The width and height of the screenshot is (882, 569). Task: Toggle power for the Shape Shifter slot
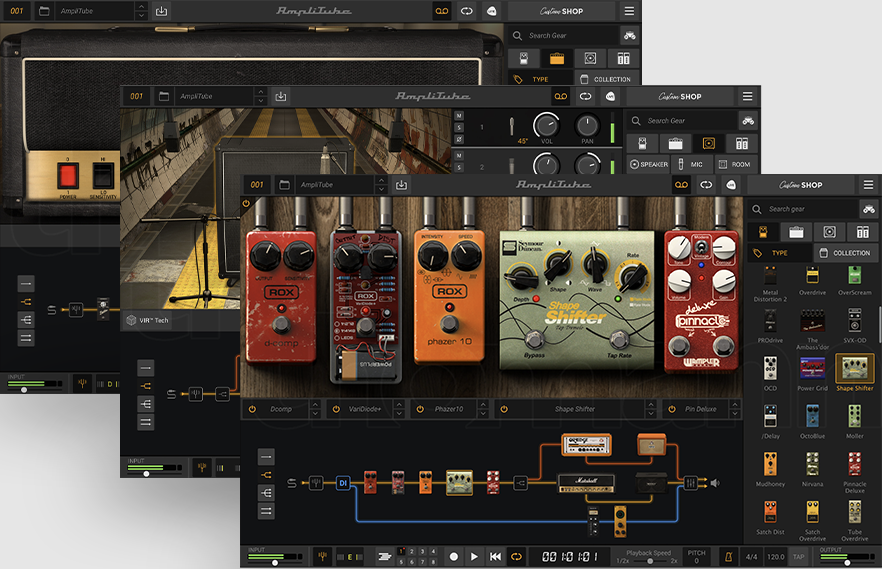coord(504,409)
